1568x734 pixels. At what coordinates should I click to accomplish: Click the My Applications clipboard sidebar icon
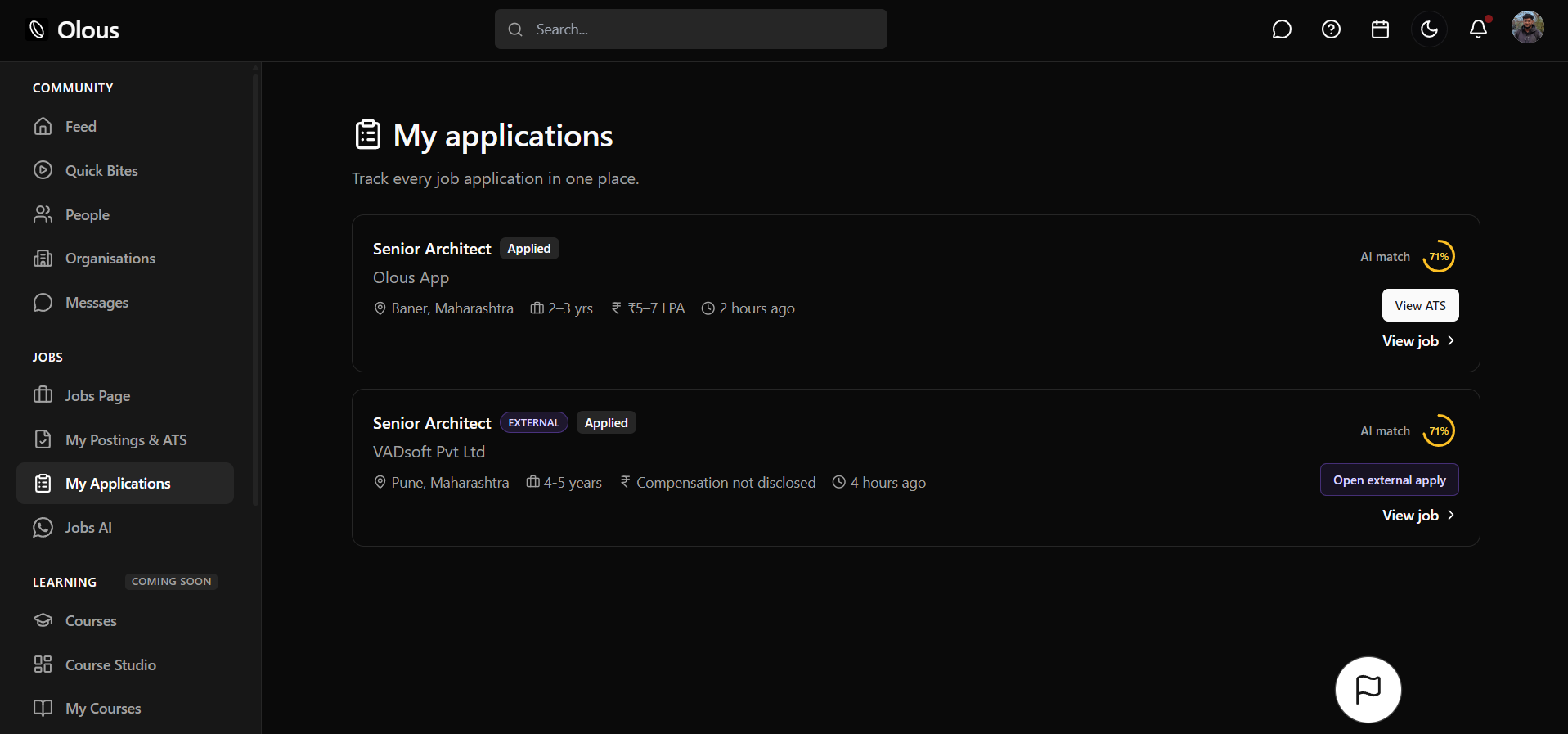coord(43,484)
